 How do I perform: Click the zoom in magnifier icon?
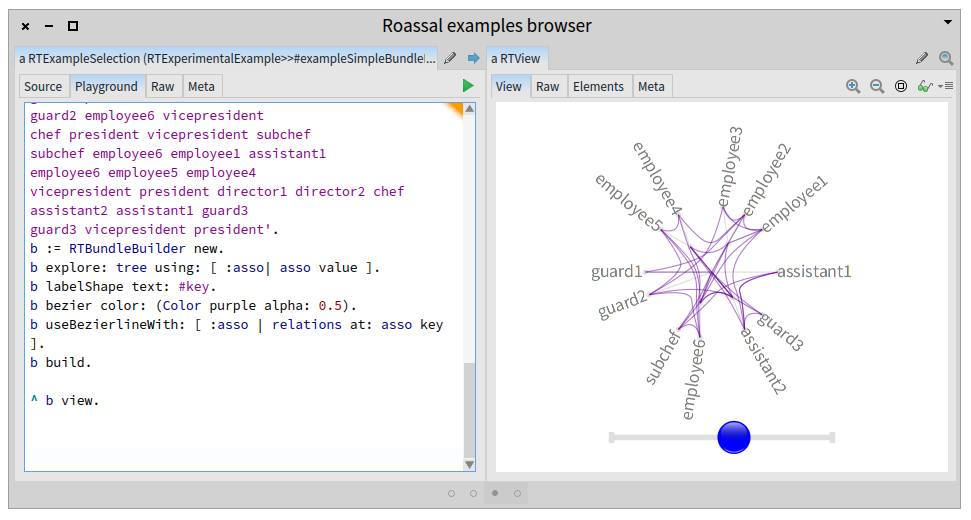(x=853, y=87)
